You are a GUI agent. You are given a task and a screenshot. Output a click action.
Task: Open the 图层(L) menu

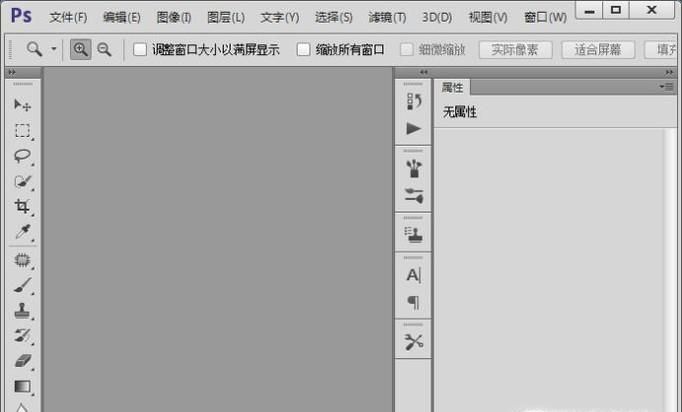coord(226,17)
